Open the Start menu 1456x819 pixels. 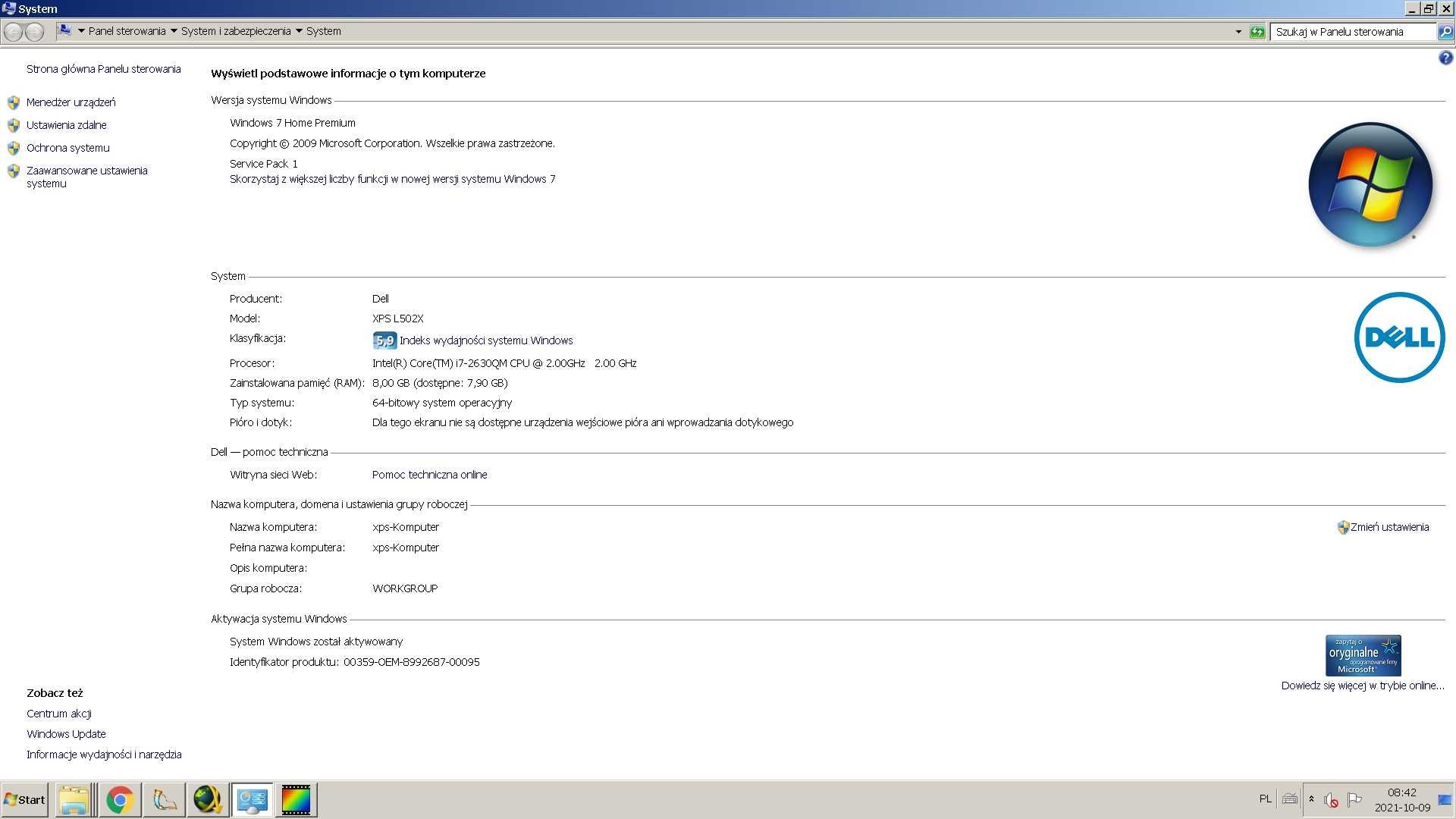tap(24, 800)
